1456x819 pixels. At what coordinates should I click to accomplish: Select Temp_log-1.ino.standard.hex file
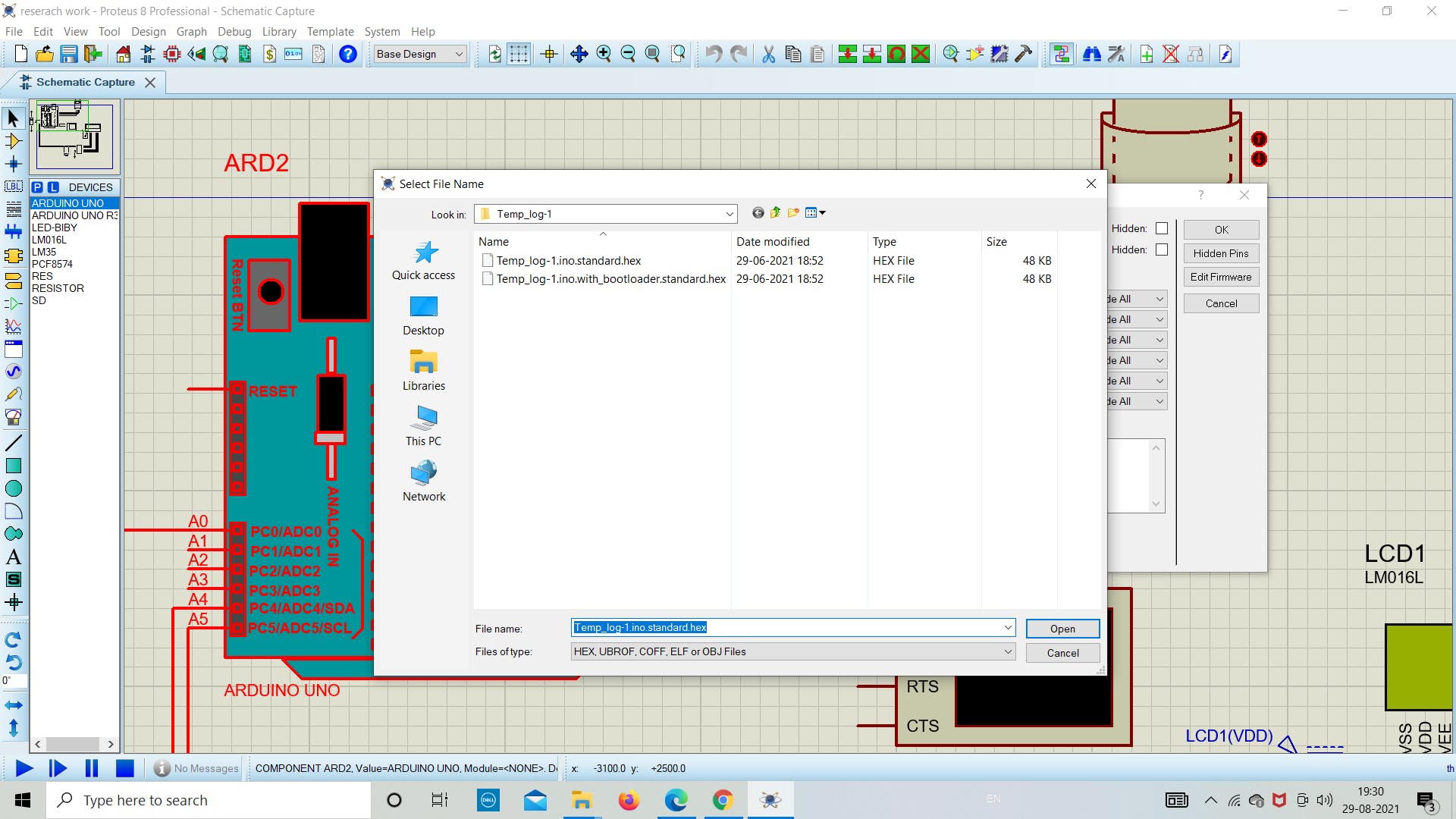tap(569, 260)
